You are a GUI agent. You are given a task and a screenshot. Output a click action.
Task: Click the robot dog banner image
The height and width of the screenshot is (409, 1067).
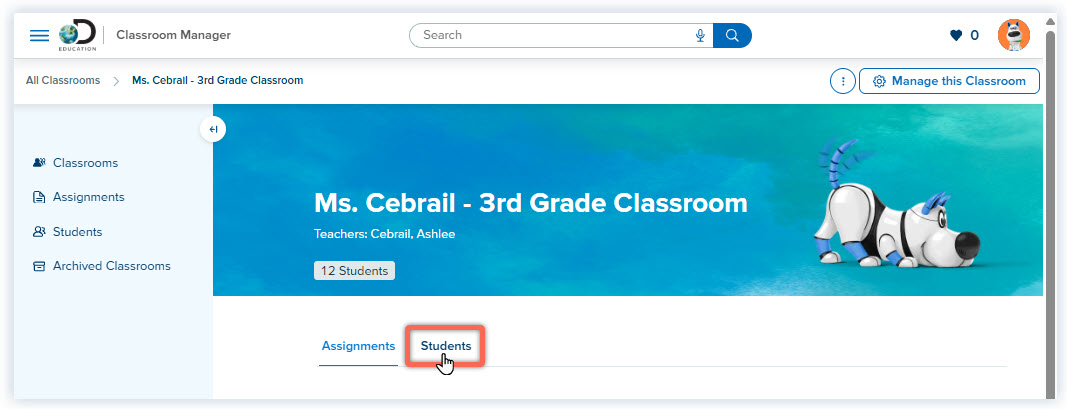[897, 203]
